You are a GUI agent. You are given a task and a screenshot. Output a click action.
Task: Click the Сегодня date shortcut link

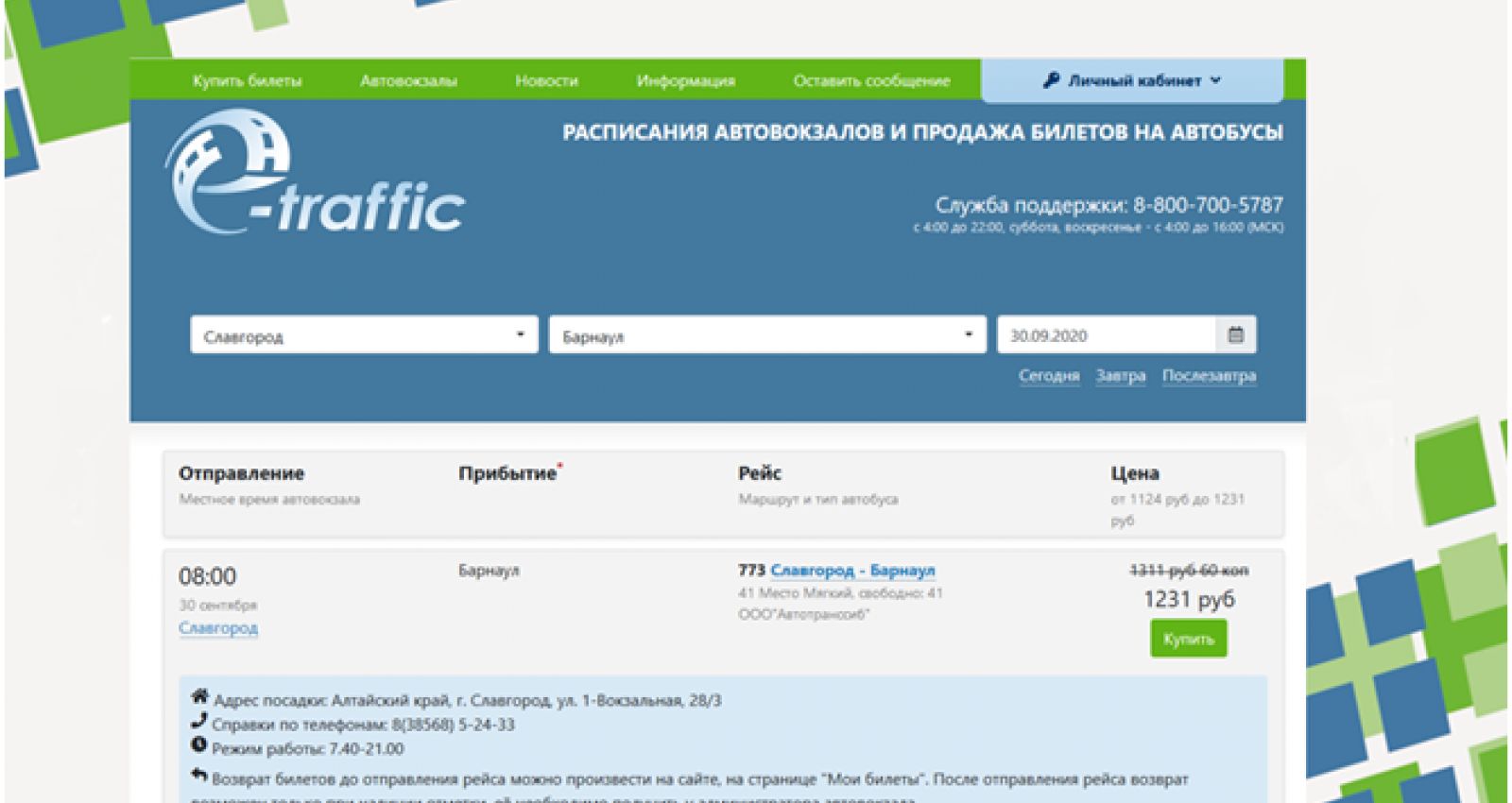1048,376
